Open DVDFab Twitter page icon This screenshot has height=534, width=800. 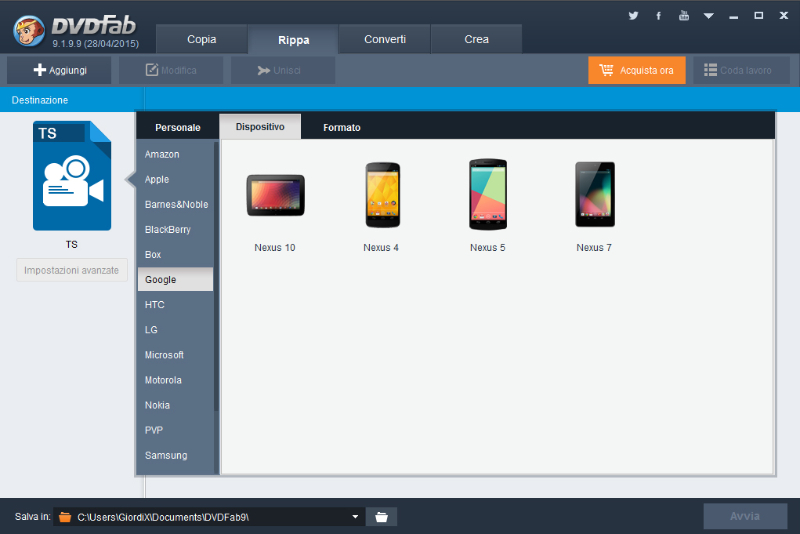click(x=633, y=16)
